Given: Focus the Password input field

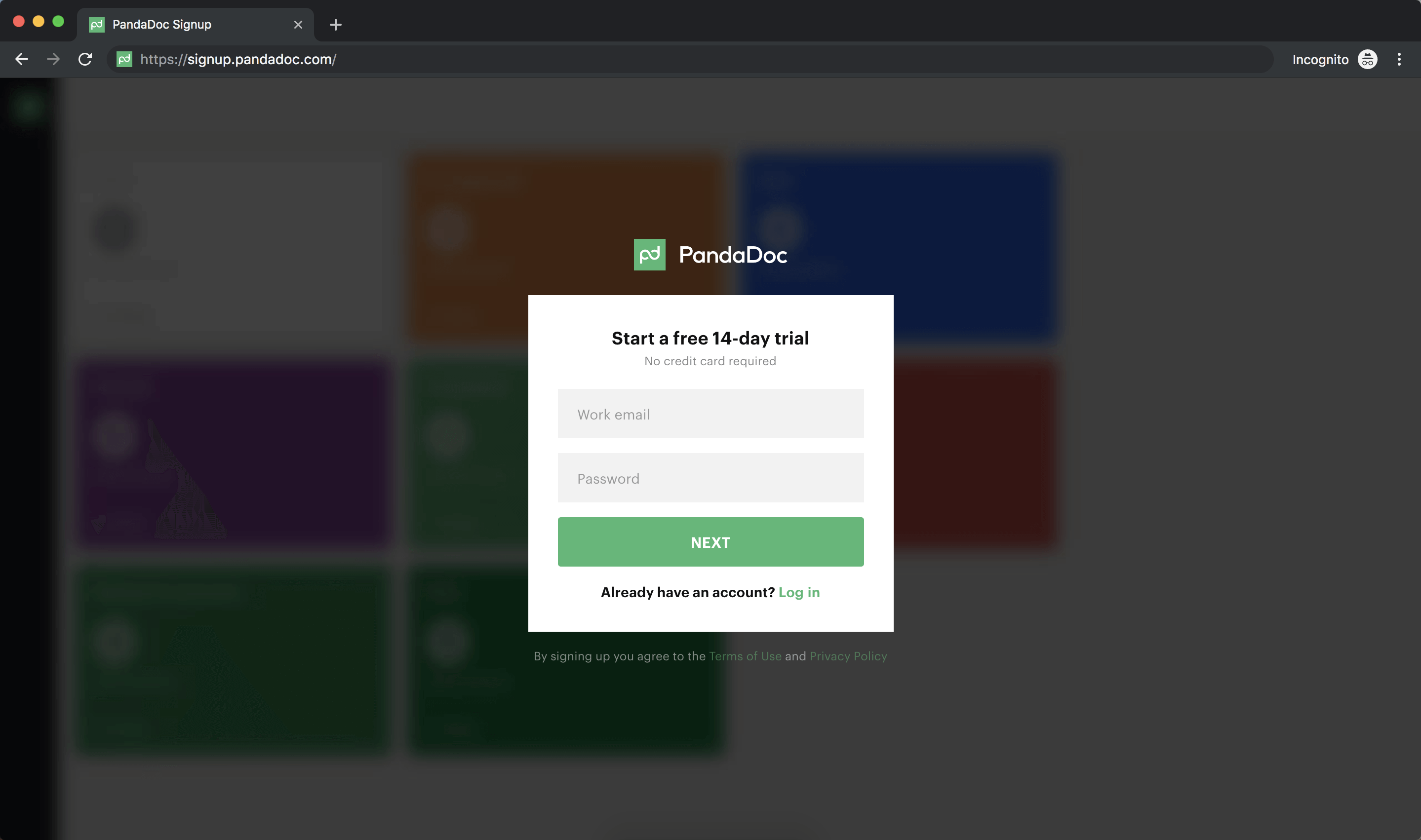Looking at the screenshot, I should tap(710, 478).
